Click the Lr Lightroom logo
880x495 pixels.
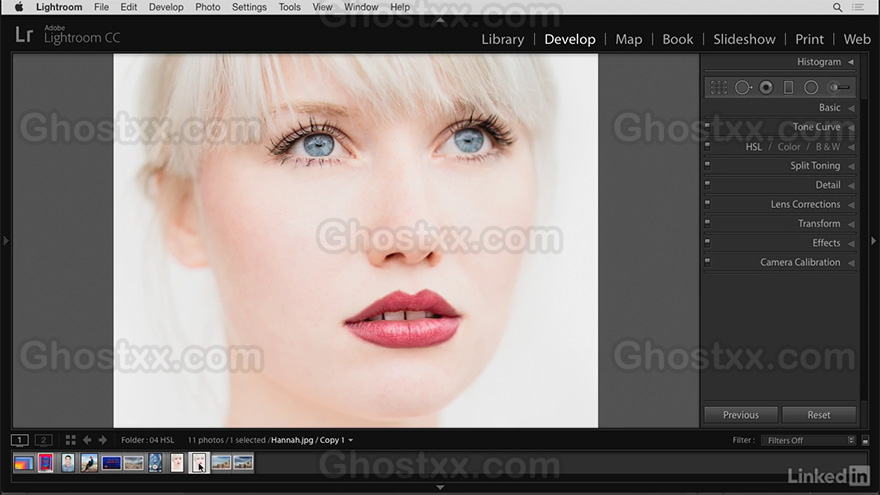[x=24, y=35]
